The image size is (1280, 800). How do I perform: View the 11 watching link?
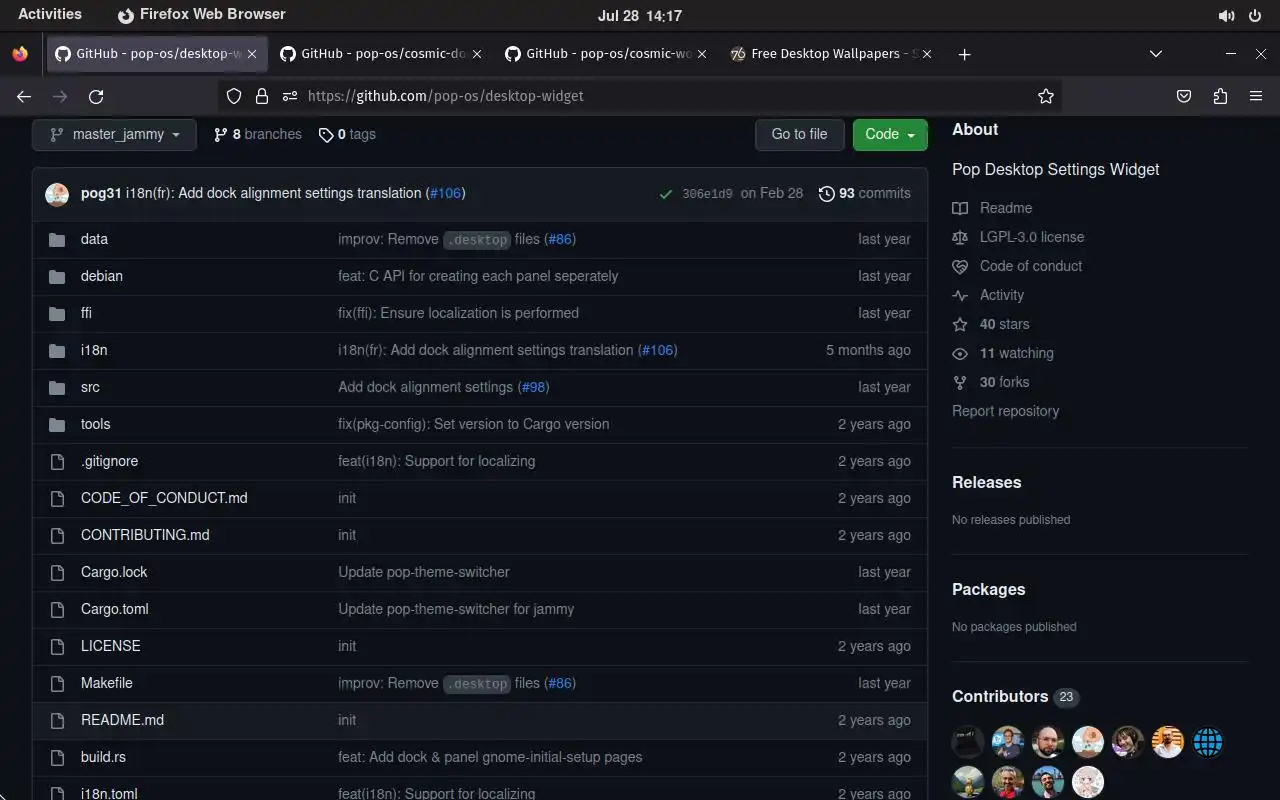click(x=1003, y=353)
